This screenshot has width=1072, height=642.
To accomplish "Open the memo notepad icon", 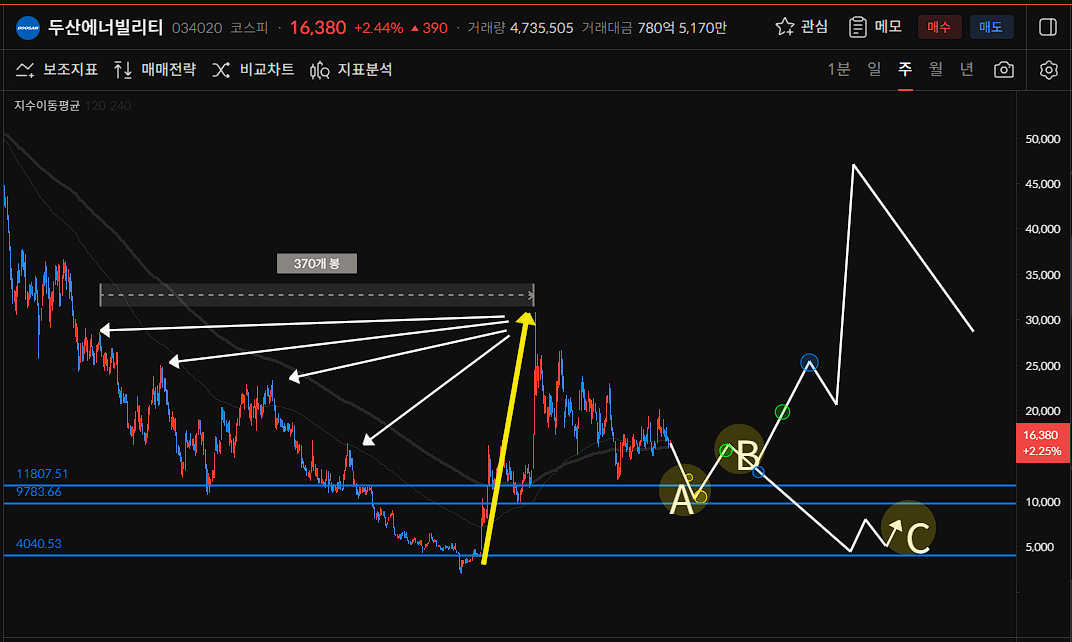I will [857, 27].
